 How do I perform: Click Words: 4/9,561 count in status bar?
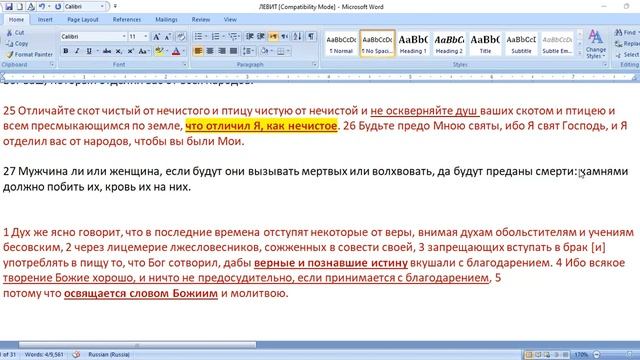[x=44, y=354]
